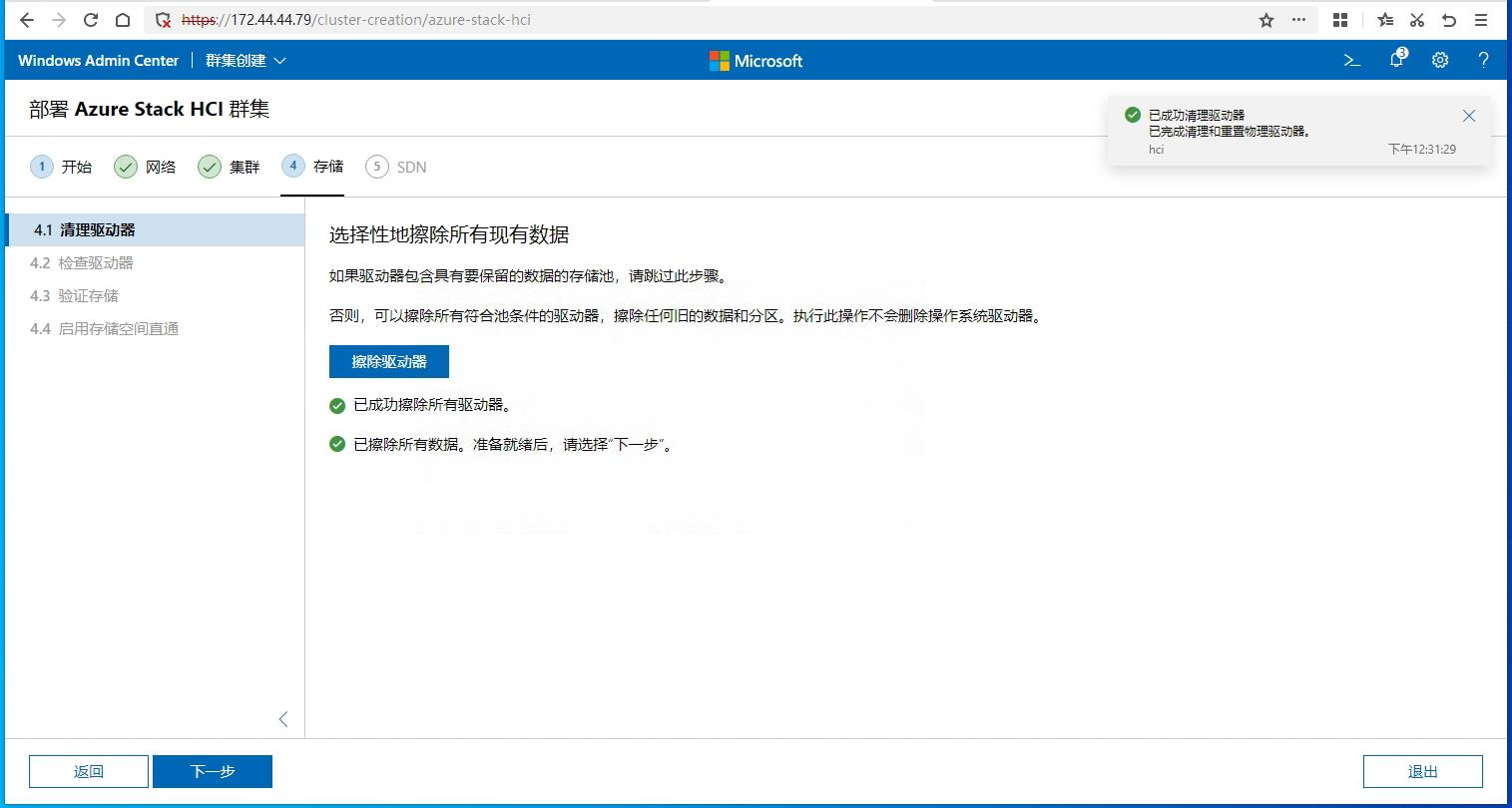1512x808 pixels.
Task: Click 已完成清理和重置物理驱动器 notification text
Action: [x=1231, y=131]
